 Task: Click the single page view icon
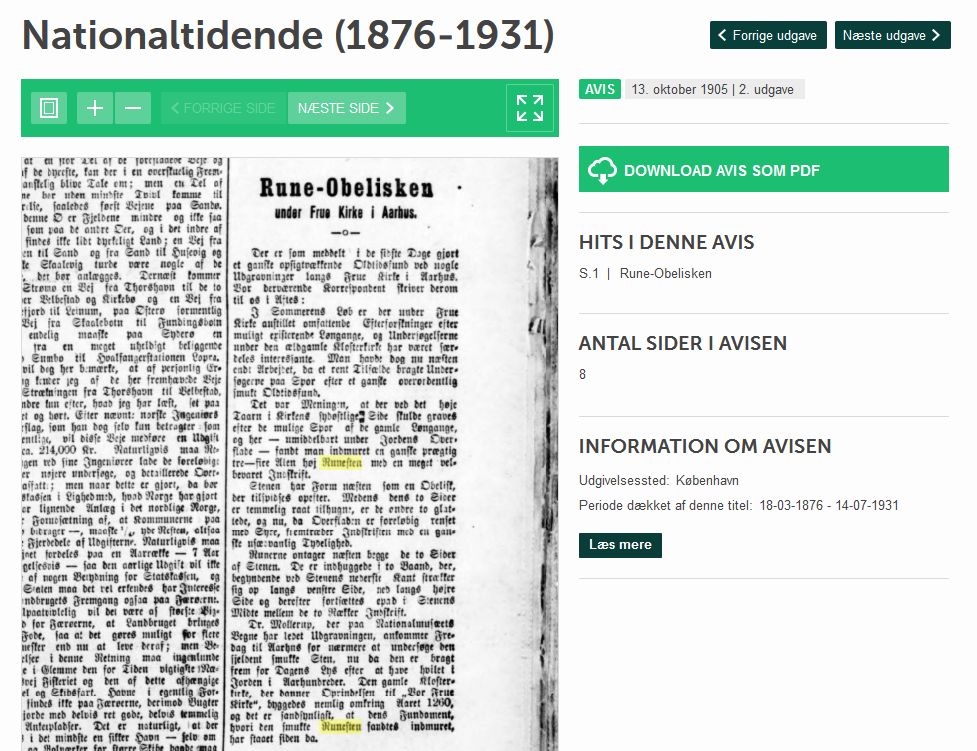(49, 108)
